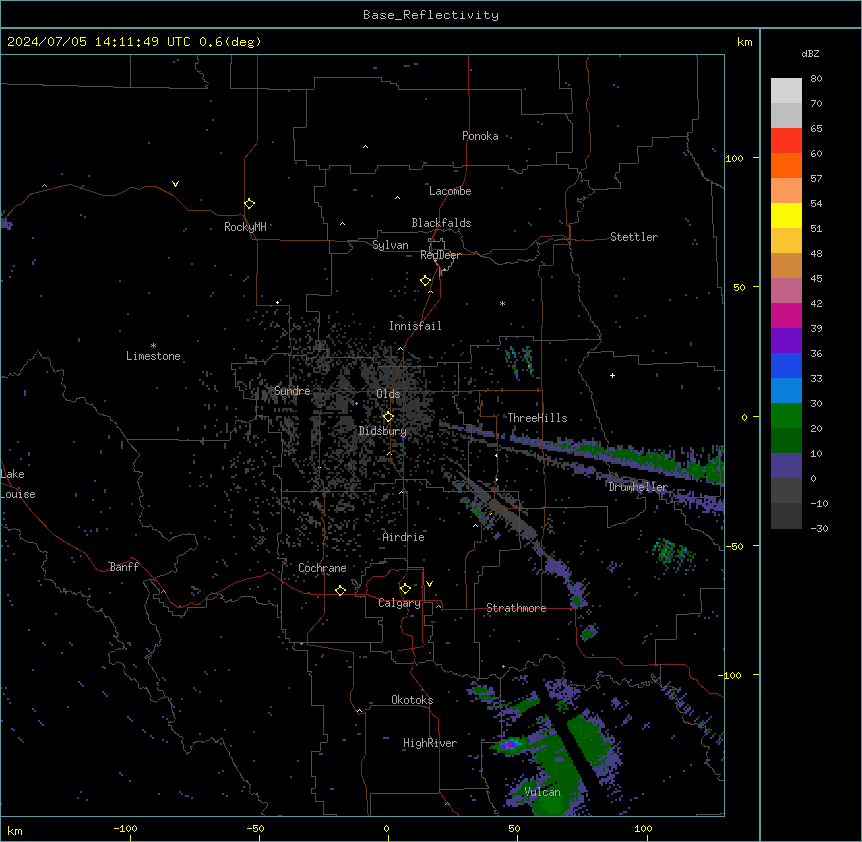Click the Strathmore city label

(x=516, y=608)
